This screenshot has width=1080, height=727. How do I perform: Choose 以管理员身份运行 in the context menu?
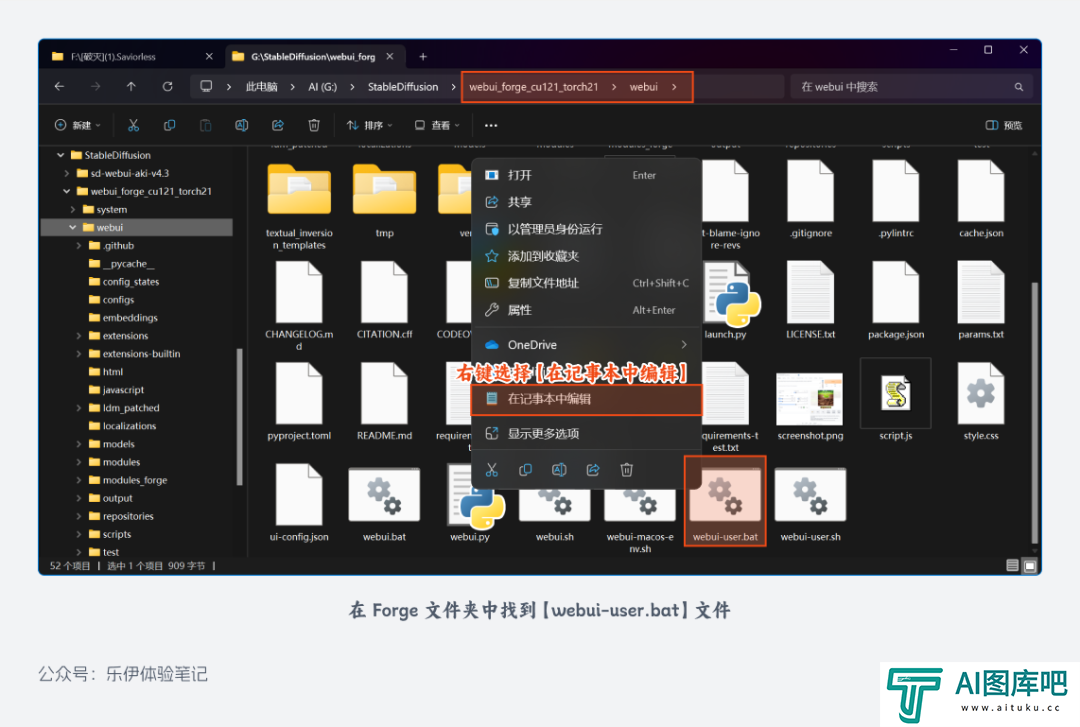tap(587, 229)
